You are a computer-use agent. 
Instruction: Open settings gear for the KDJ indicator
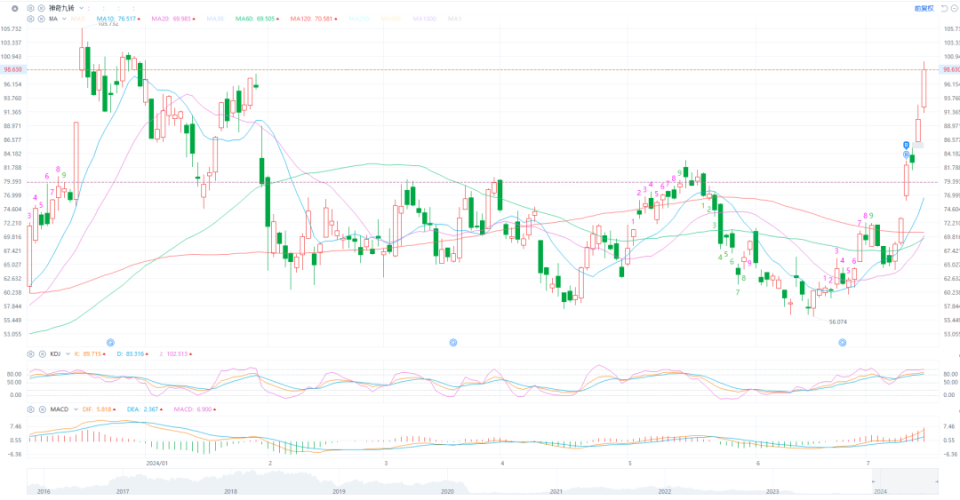click(31, 354)
